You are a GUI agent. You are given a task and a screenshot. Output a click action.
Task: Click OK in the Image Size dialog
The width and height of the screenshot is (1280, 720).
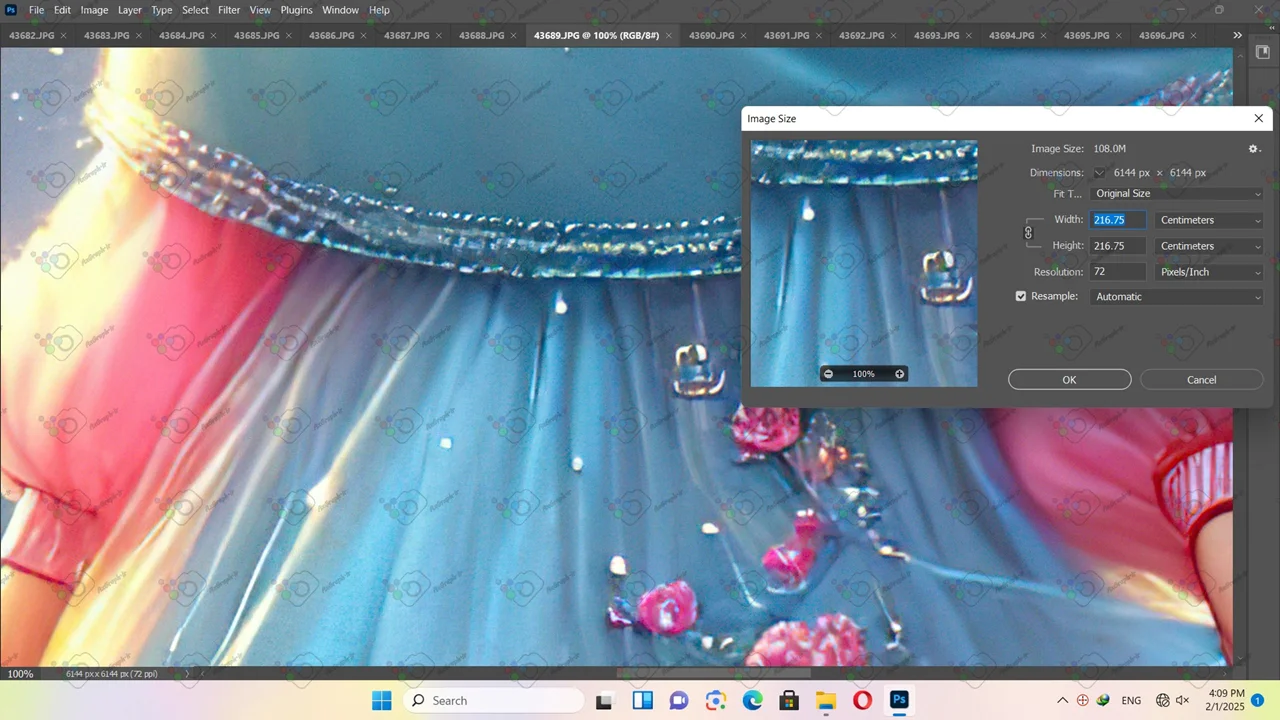click(1069, 380)
